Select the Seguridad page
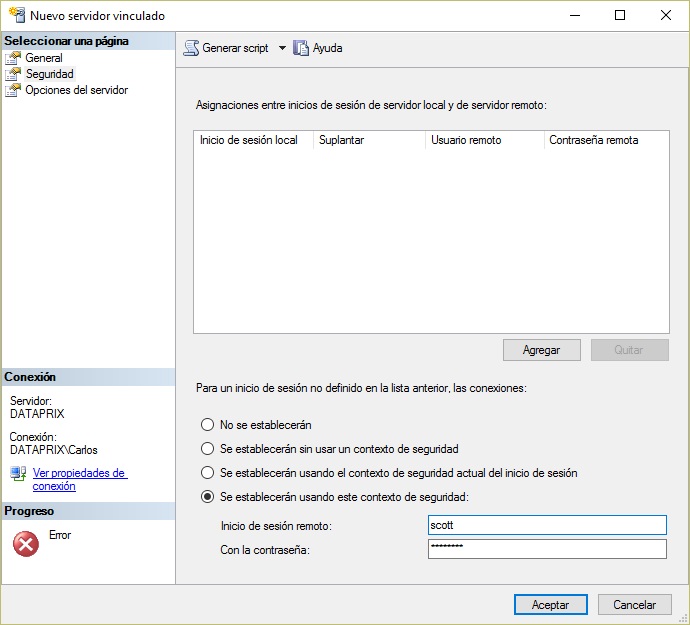Viewport: 690px width, 625px height. point(50,74)
